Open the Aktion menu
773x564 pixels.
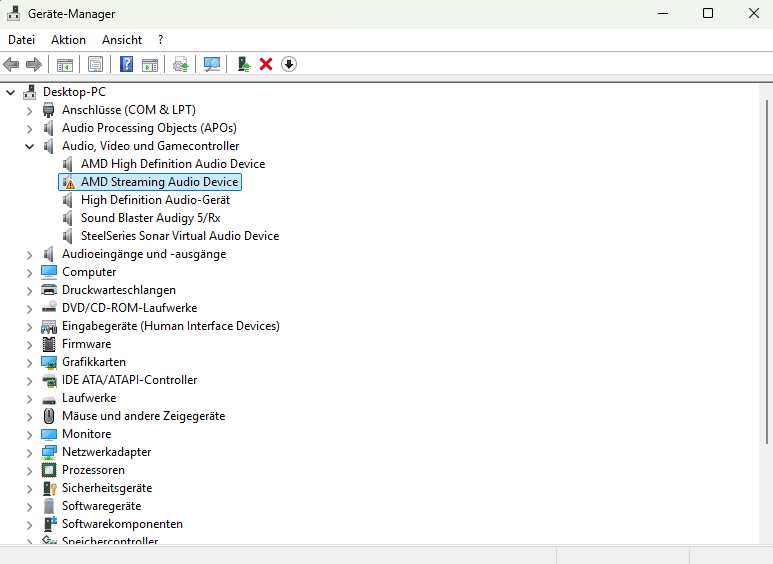click(69, 40)
